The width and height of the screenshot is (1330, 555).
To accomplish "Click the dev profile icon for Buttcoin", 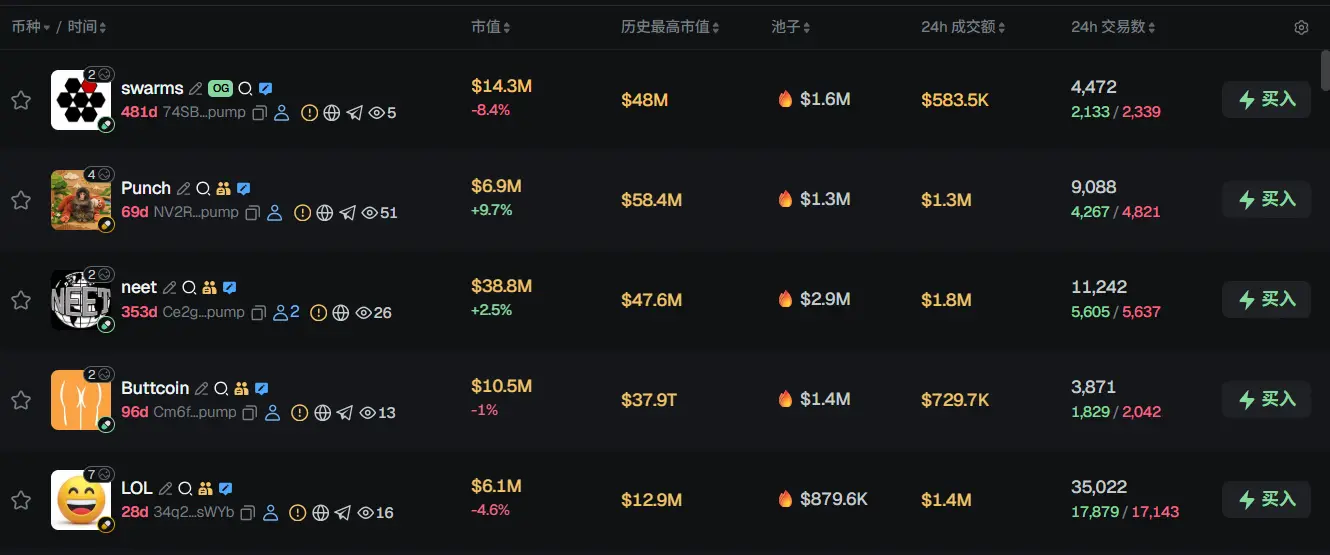I will (272, 413).
